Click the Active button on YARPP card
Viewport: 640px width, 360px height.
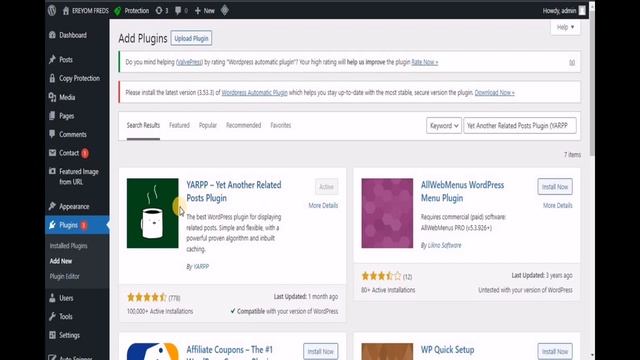click(x=327, y=187)
